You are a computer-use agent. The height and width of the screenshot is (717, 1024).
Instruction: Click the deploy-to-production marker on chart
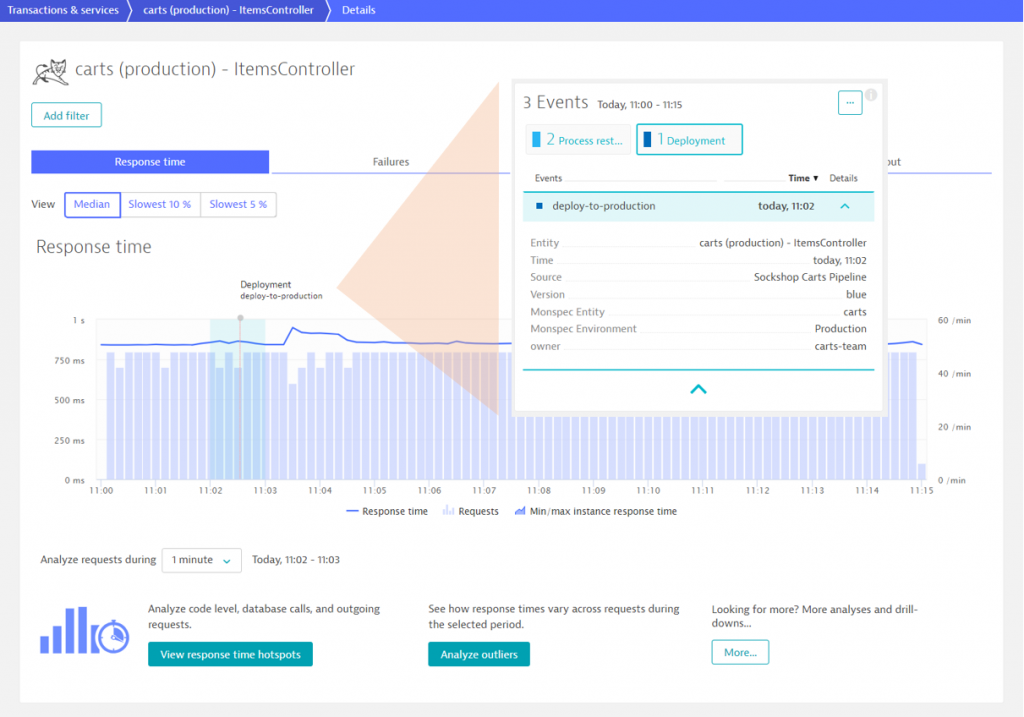pyautogui.click(x=240, y=318)
